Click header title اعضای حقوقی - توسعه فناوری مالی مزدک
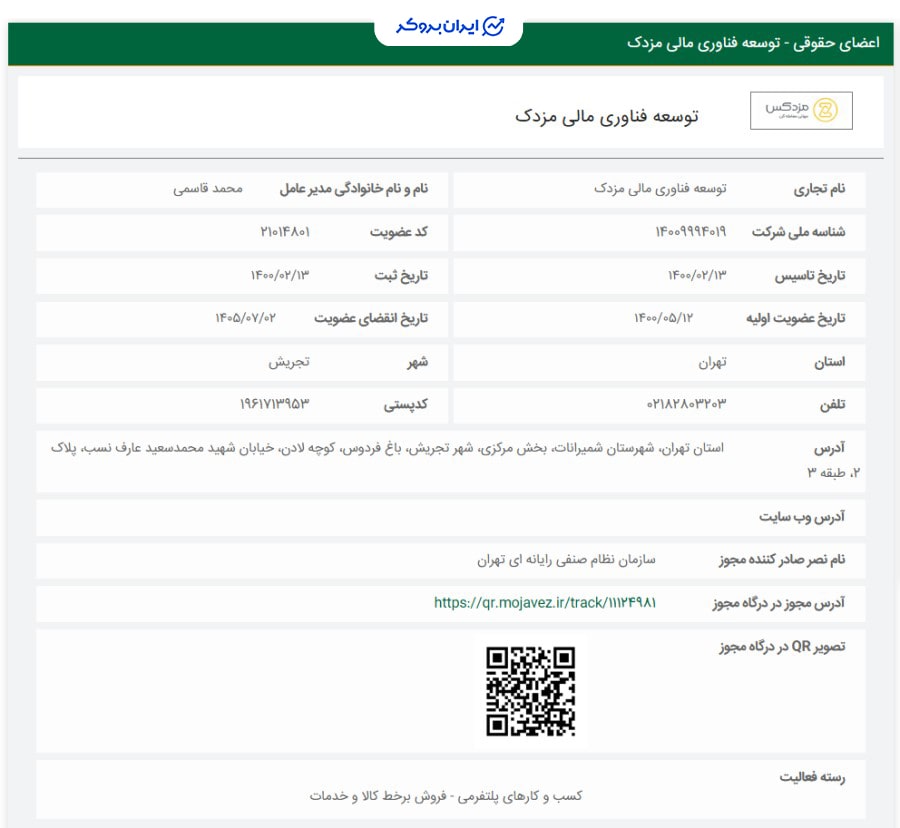 [753, 43]
